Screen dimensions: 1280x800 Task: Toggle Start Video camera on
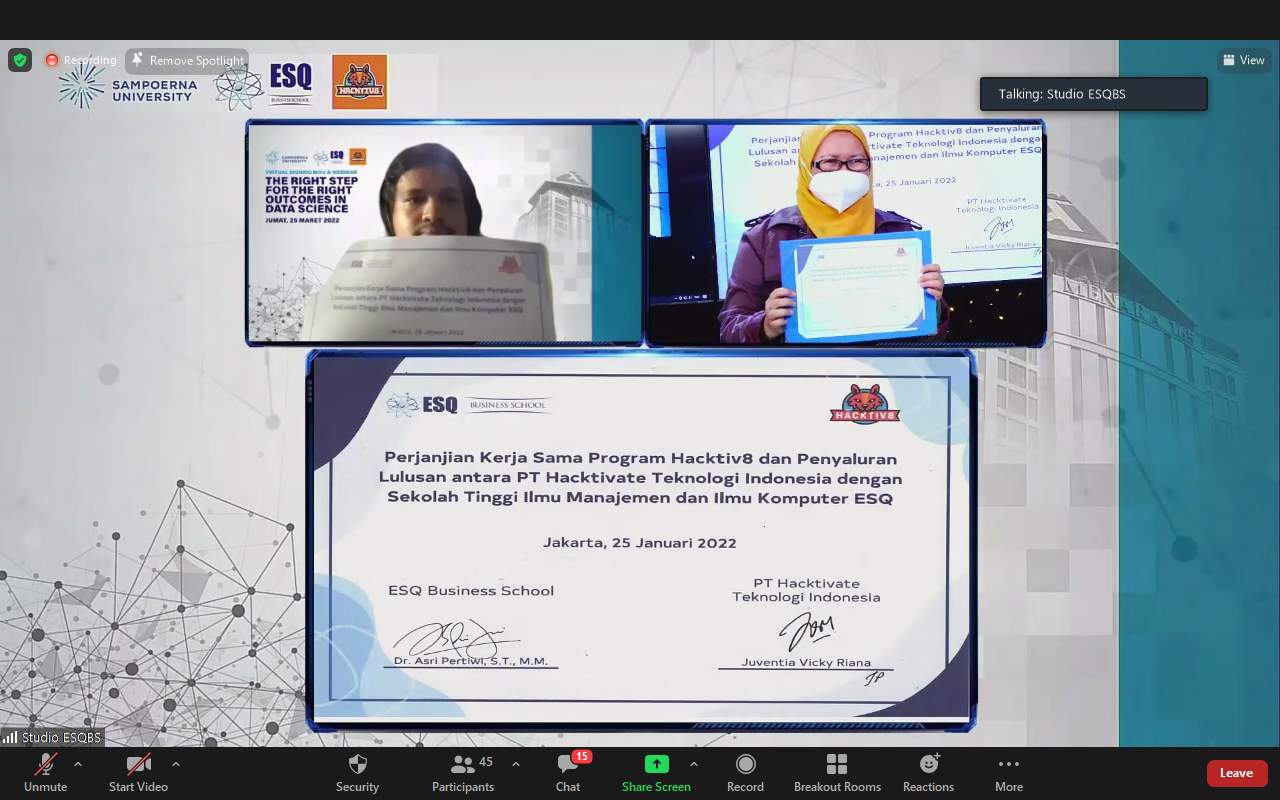coord(138,772)
